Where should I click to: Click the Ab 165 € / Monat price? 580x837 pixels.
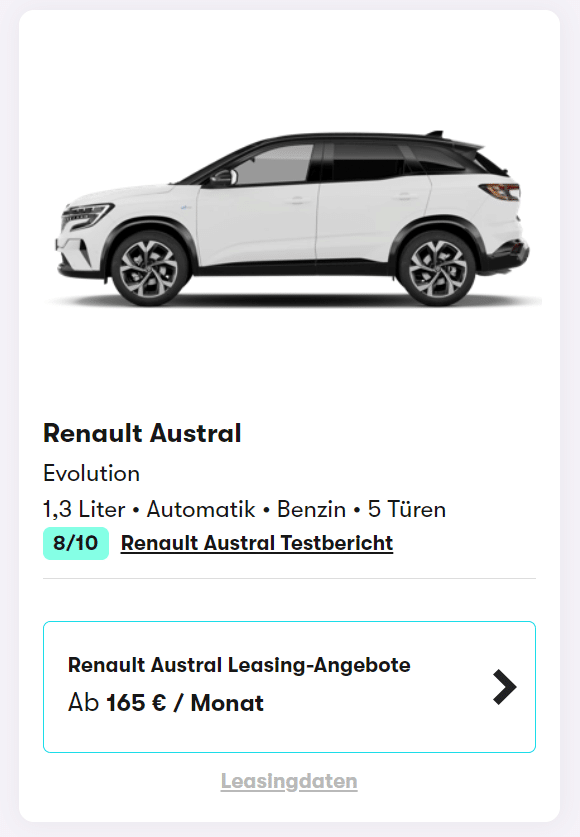point(165,703)
